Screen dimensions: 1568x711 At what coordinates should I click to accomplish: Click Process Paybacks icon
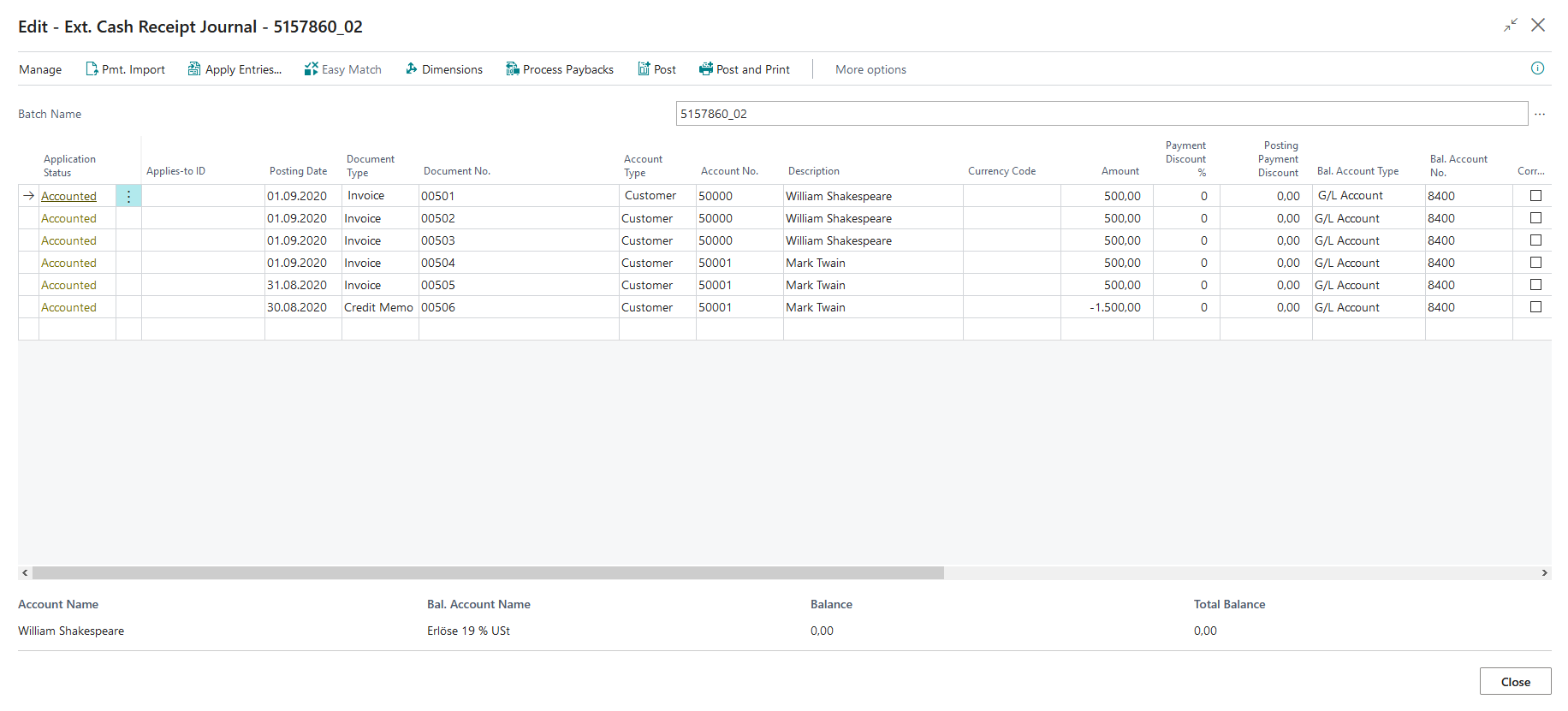(x=513, y=69)
